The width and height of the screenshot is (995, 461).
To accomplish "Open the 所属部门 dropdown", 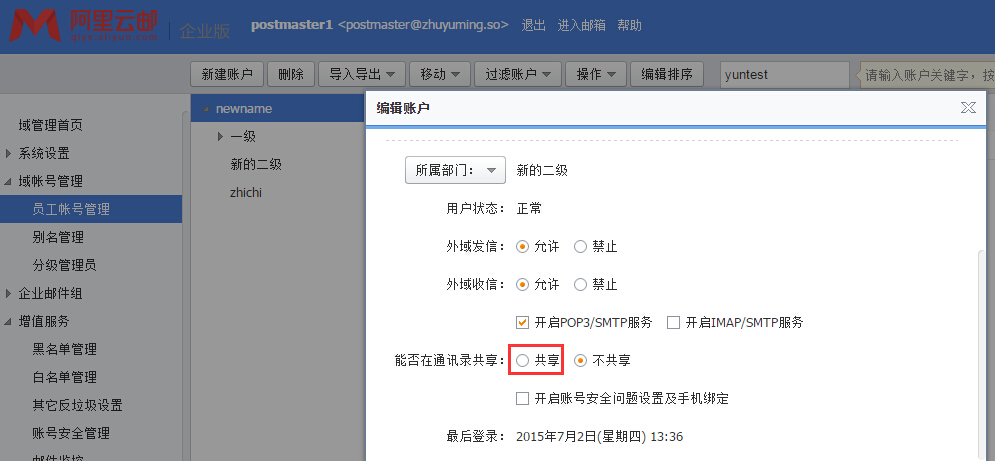I will tap(454, 170).
